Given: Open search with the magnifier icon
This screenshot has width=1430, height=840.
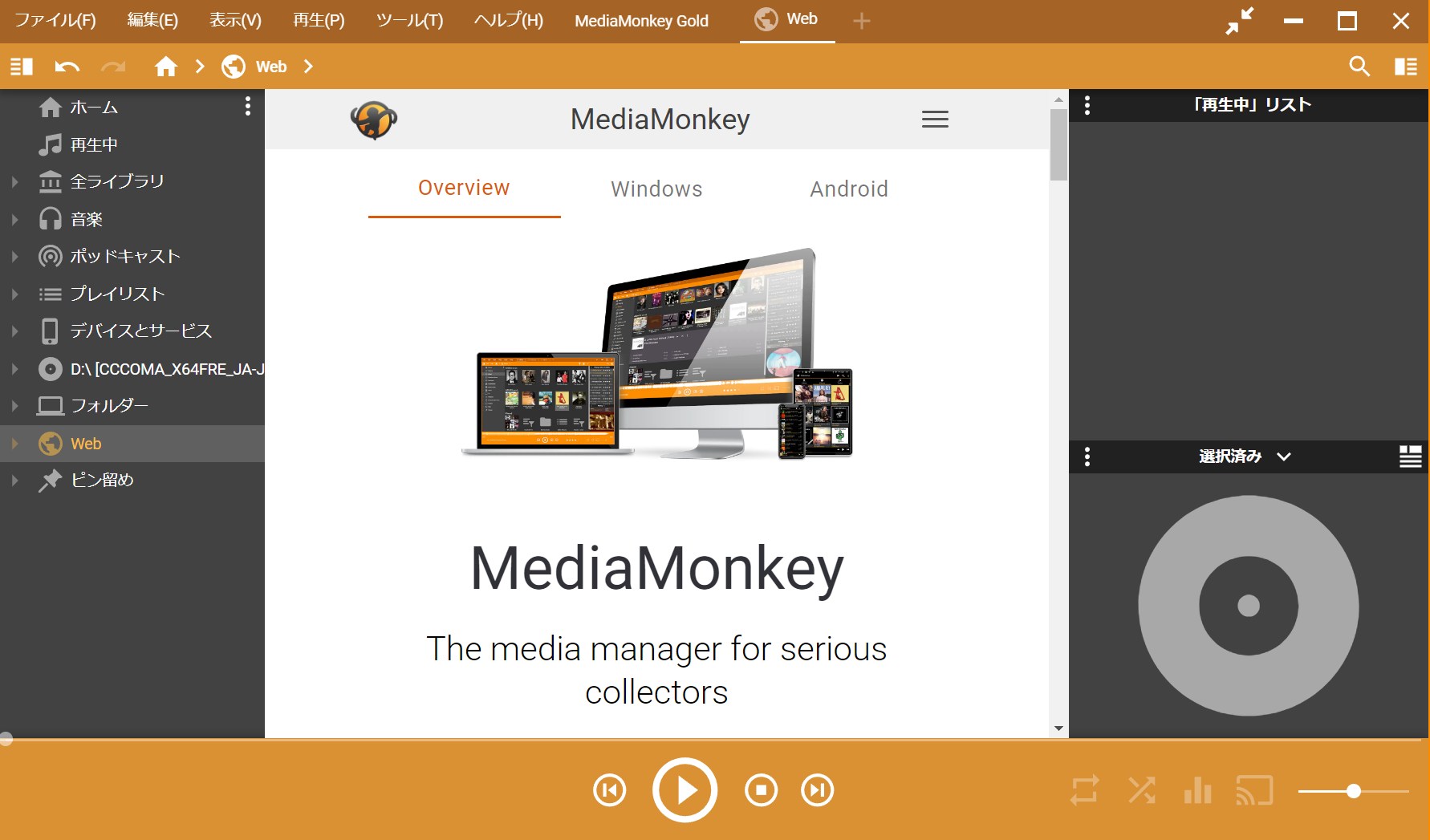Looking at the screenshot, I should tap(1359, 67).
